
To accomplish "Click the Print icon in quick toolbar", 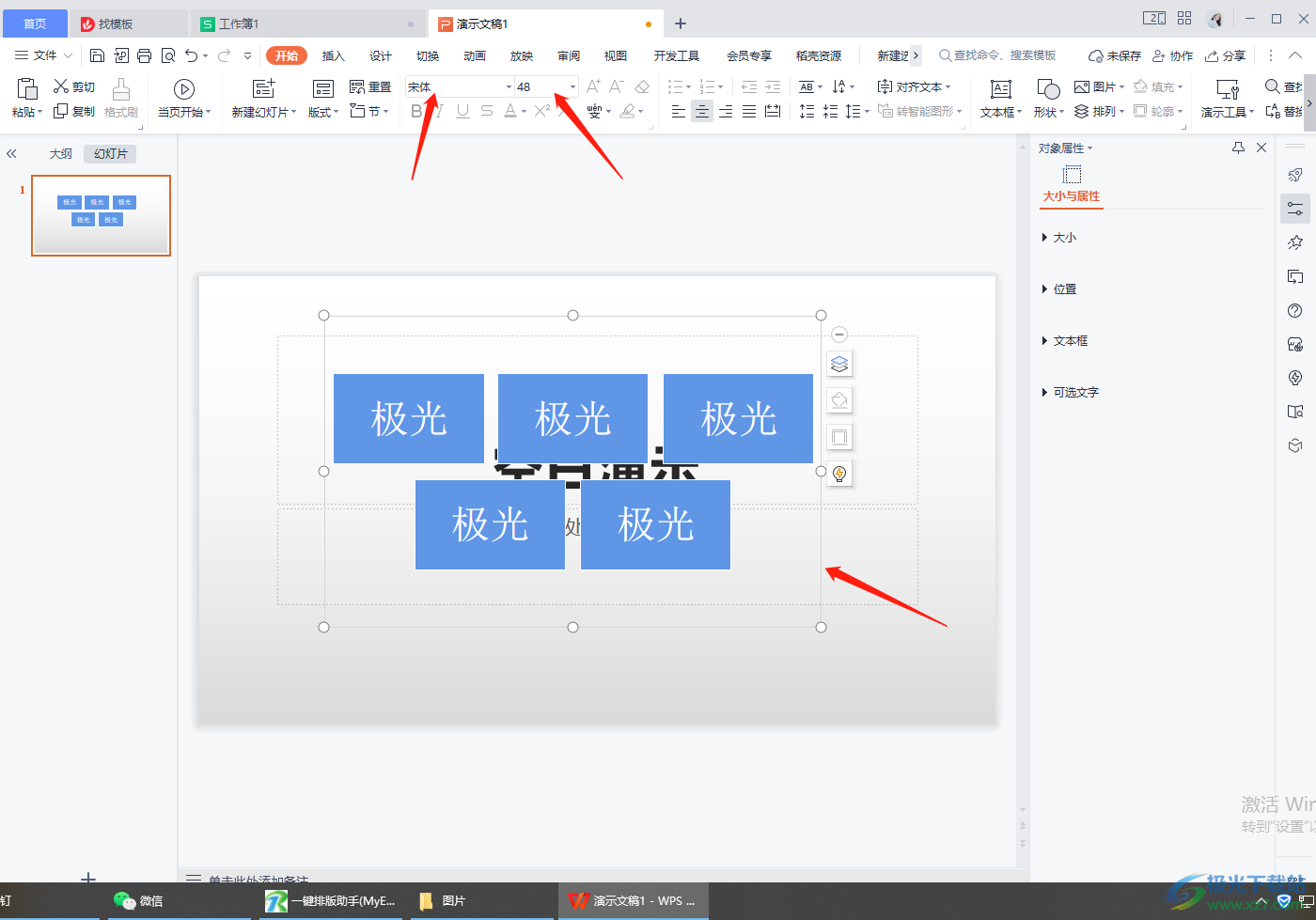I will pos(144,55).
